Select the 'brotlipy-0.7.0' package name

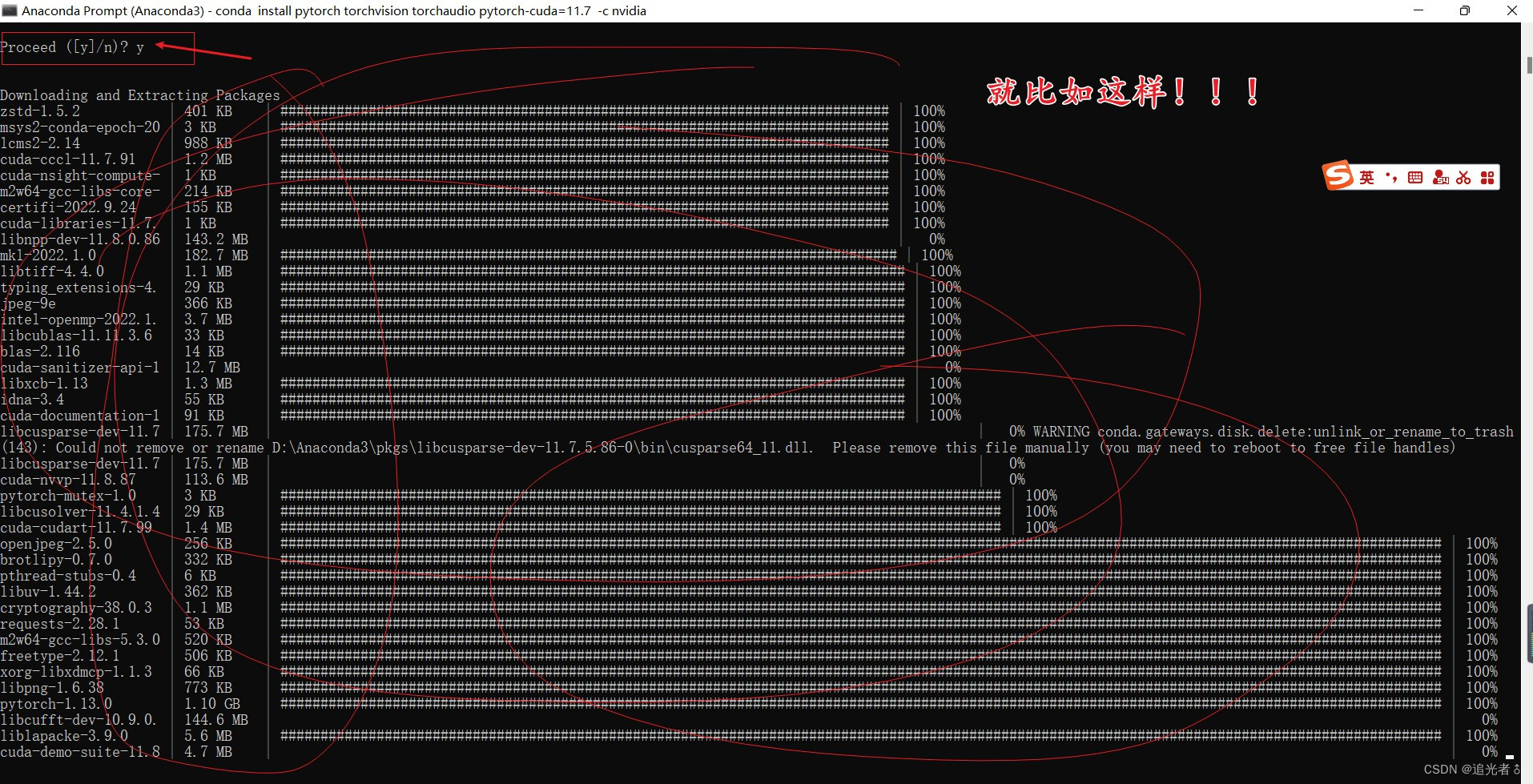point(56,560)
